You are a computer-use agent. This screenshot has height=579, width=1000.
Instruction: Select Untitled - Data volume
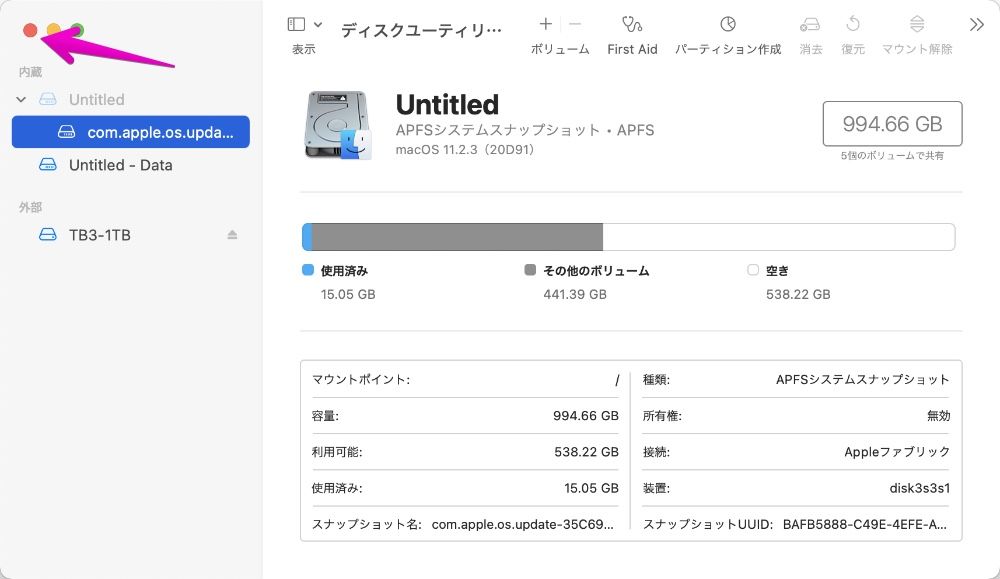(x=121, y=165)
